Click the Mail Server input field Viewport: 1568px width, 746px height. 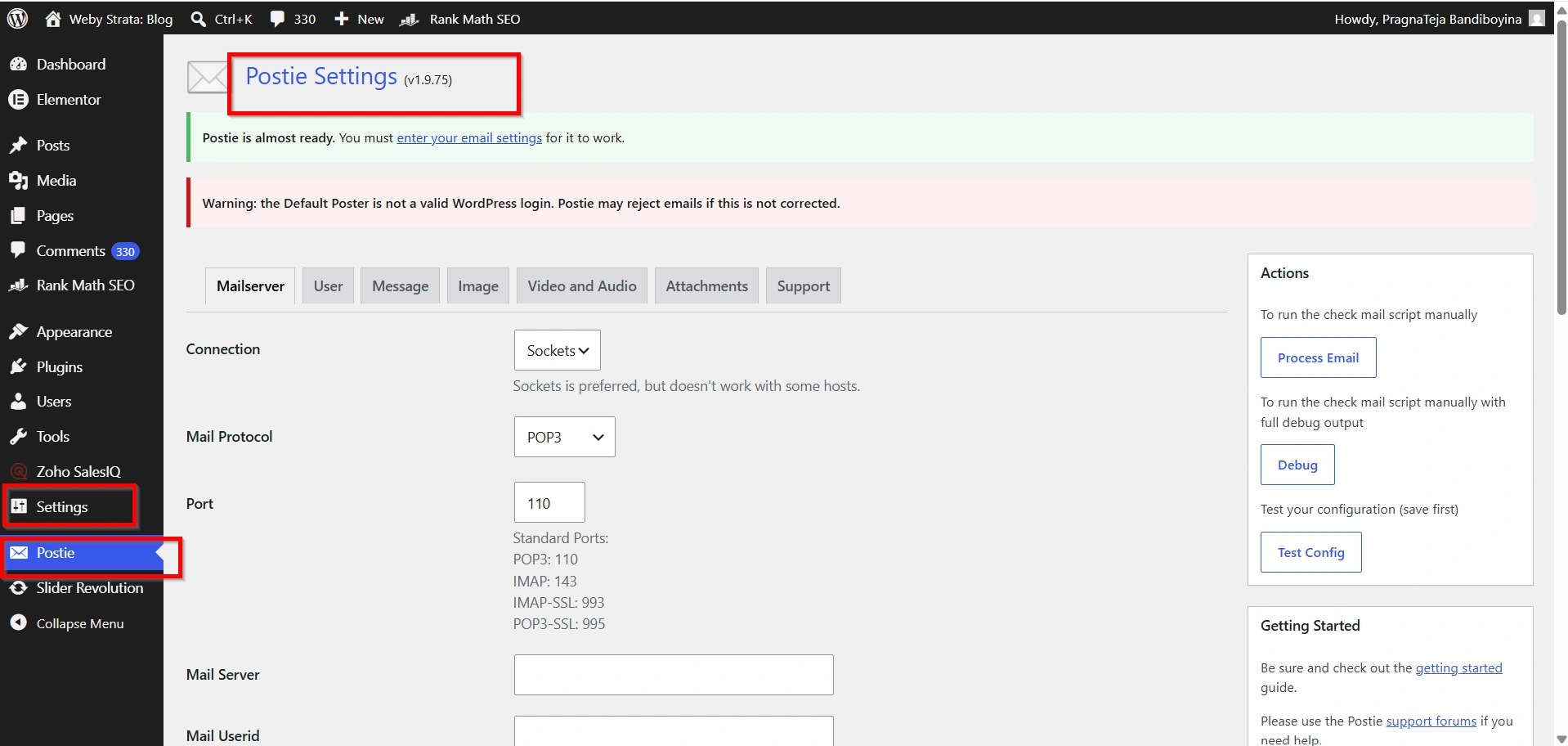tap(674, 675)
